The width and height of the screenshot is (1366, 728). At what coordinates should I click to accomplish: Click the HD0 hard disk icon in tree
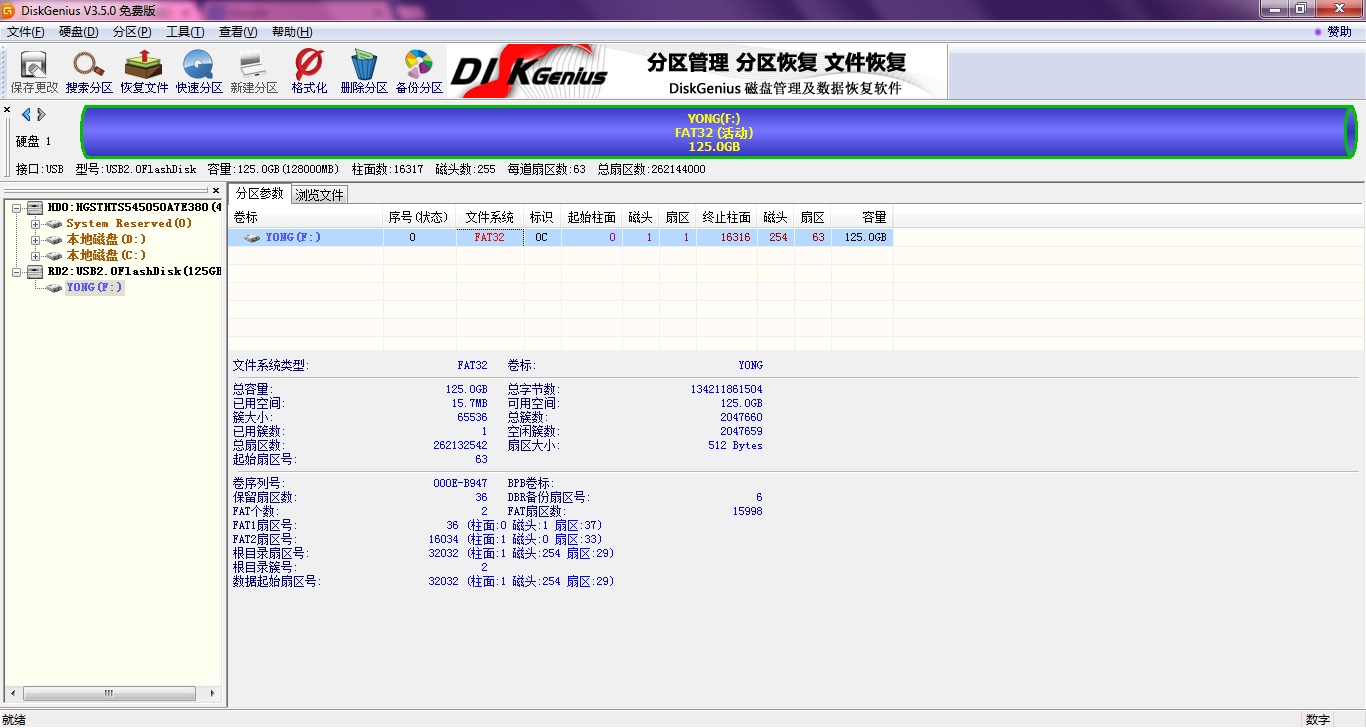coord(35,208)
